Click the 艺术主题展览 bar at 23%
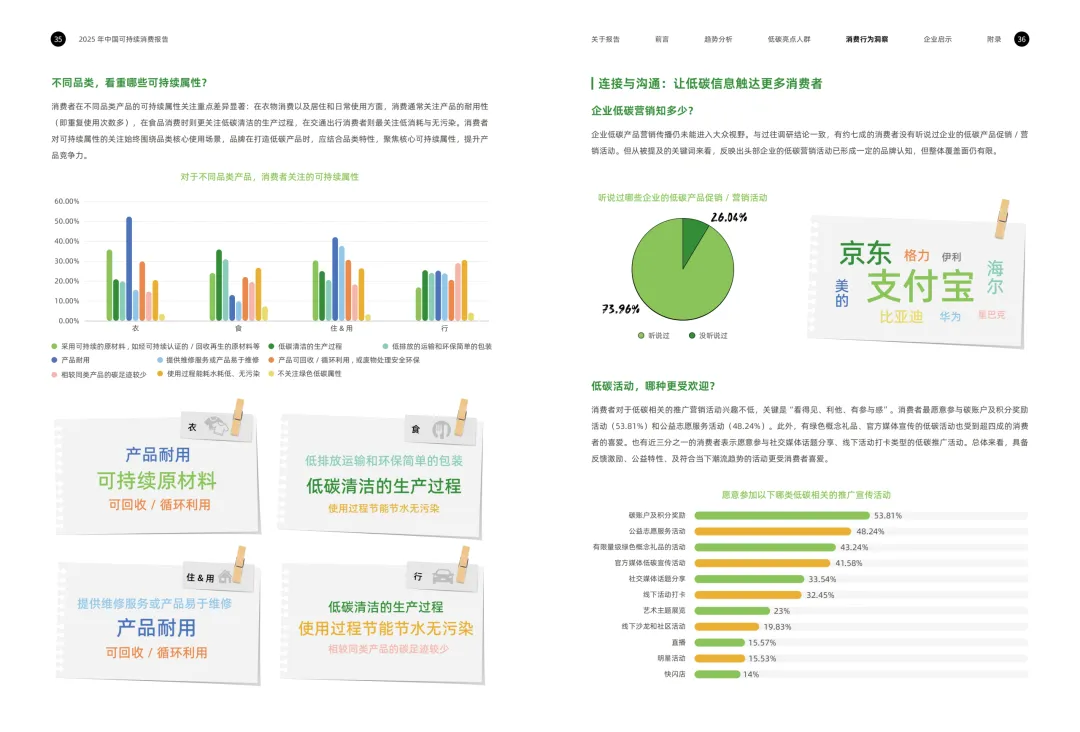This screenshot has height=732, width=1080. [x=732, y=610]
